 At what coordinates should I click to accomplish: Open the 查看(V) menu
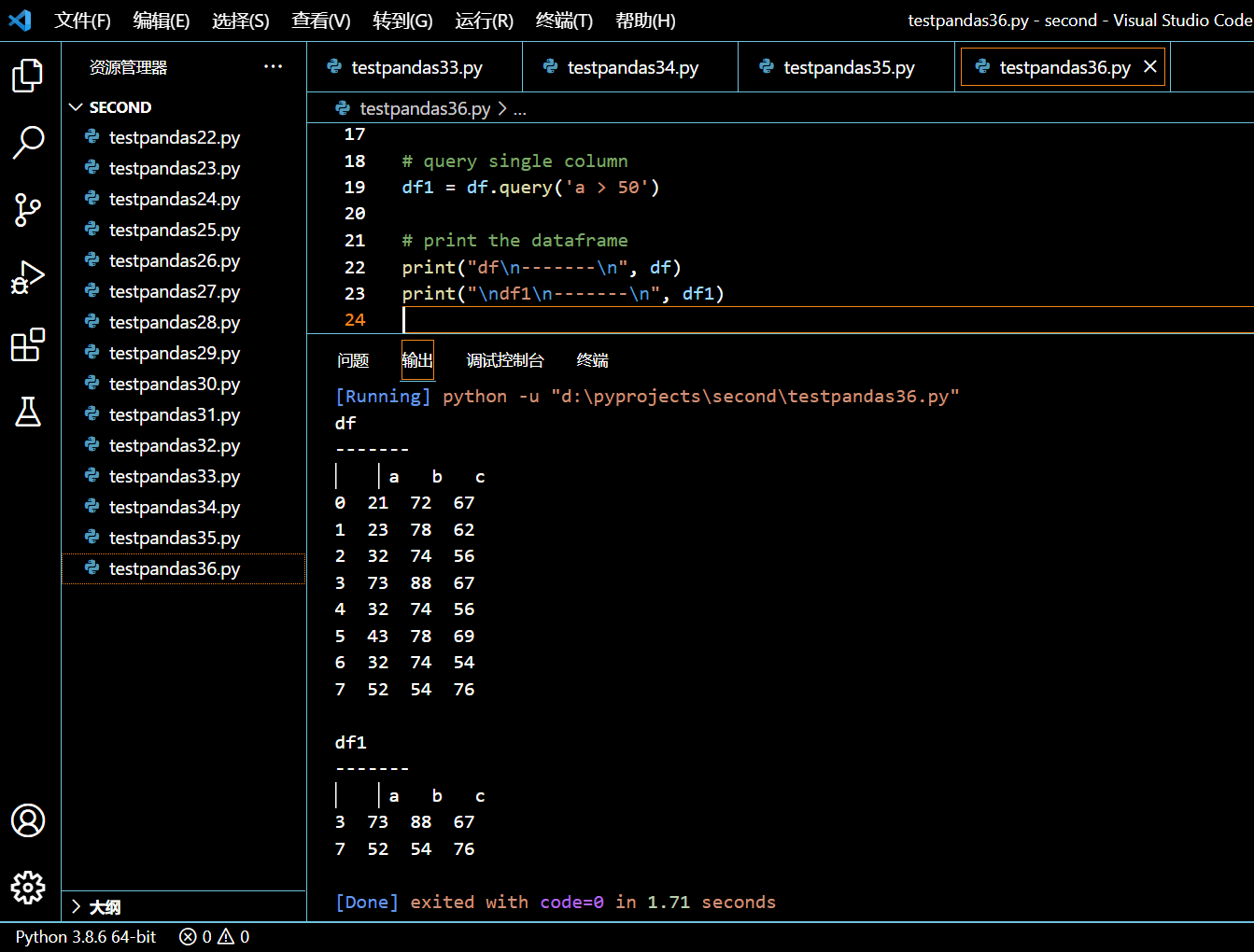(x=321, y=21)
